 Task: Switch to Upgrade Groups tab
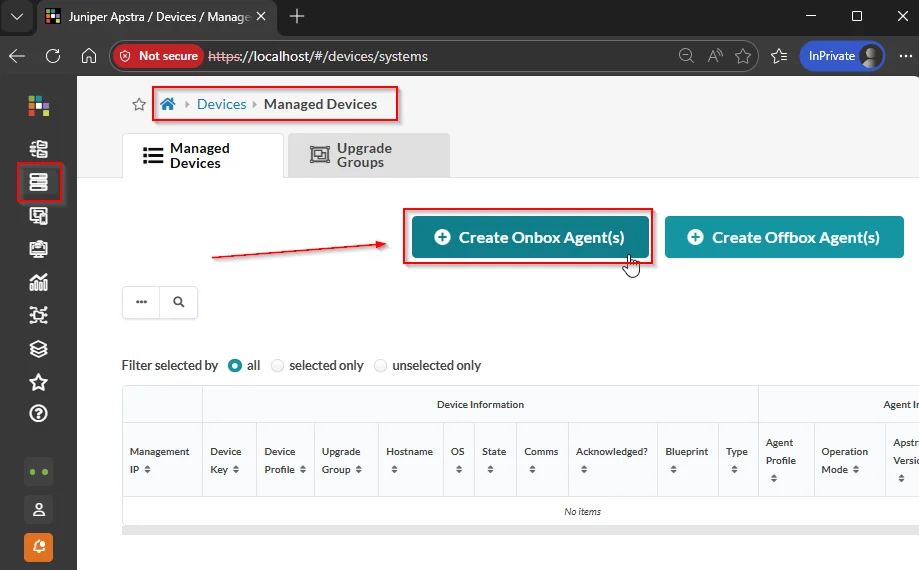[x=369, y=156]
